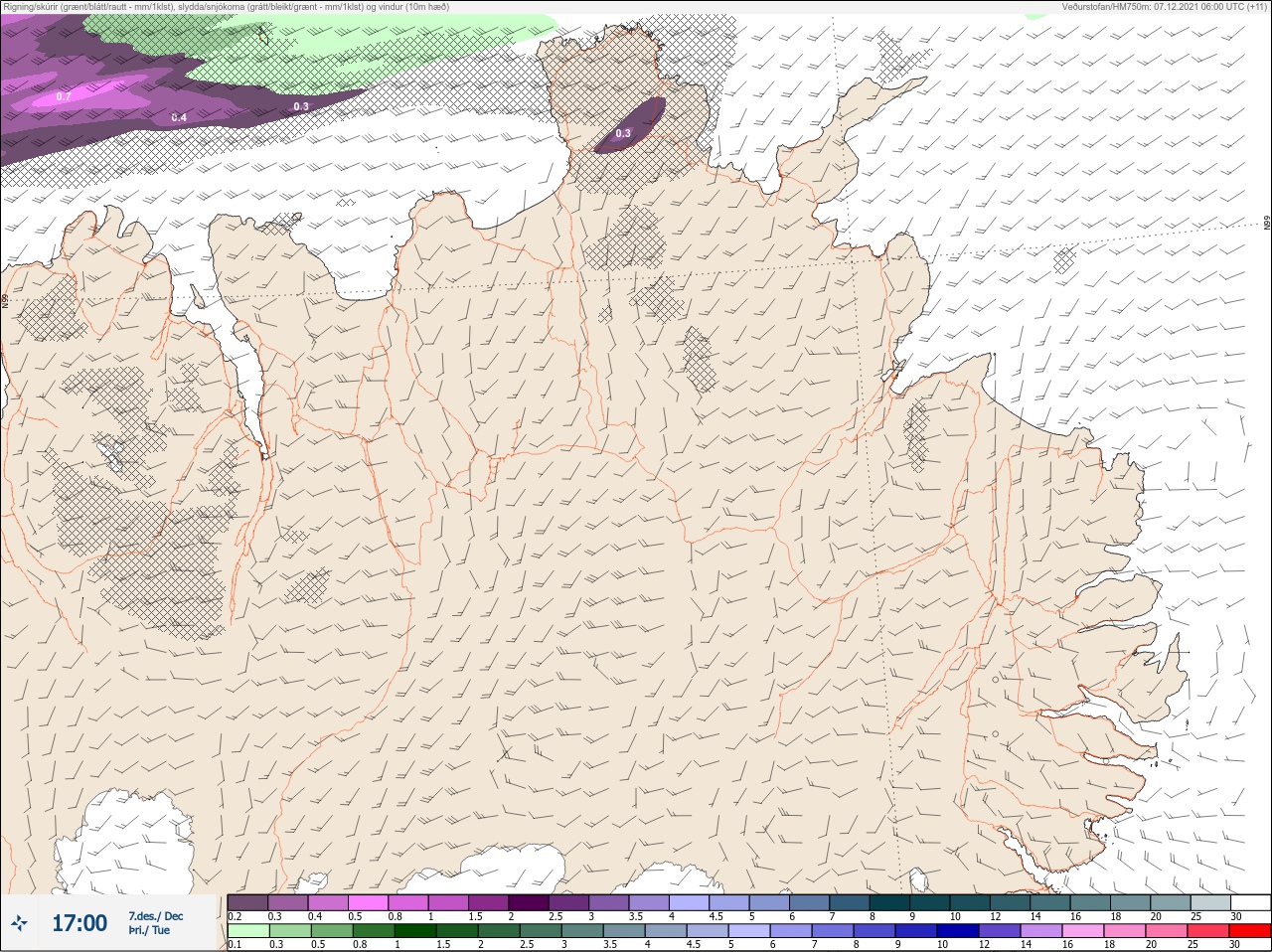Pick the pale green 0.1 swatch in rain legend
Image resolution: width=1272 pixels, height=952 pixels.
247,931
